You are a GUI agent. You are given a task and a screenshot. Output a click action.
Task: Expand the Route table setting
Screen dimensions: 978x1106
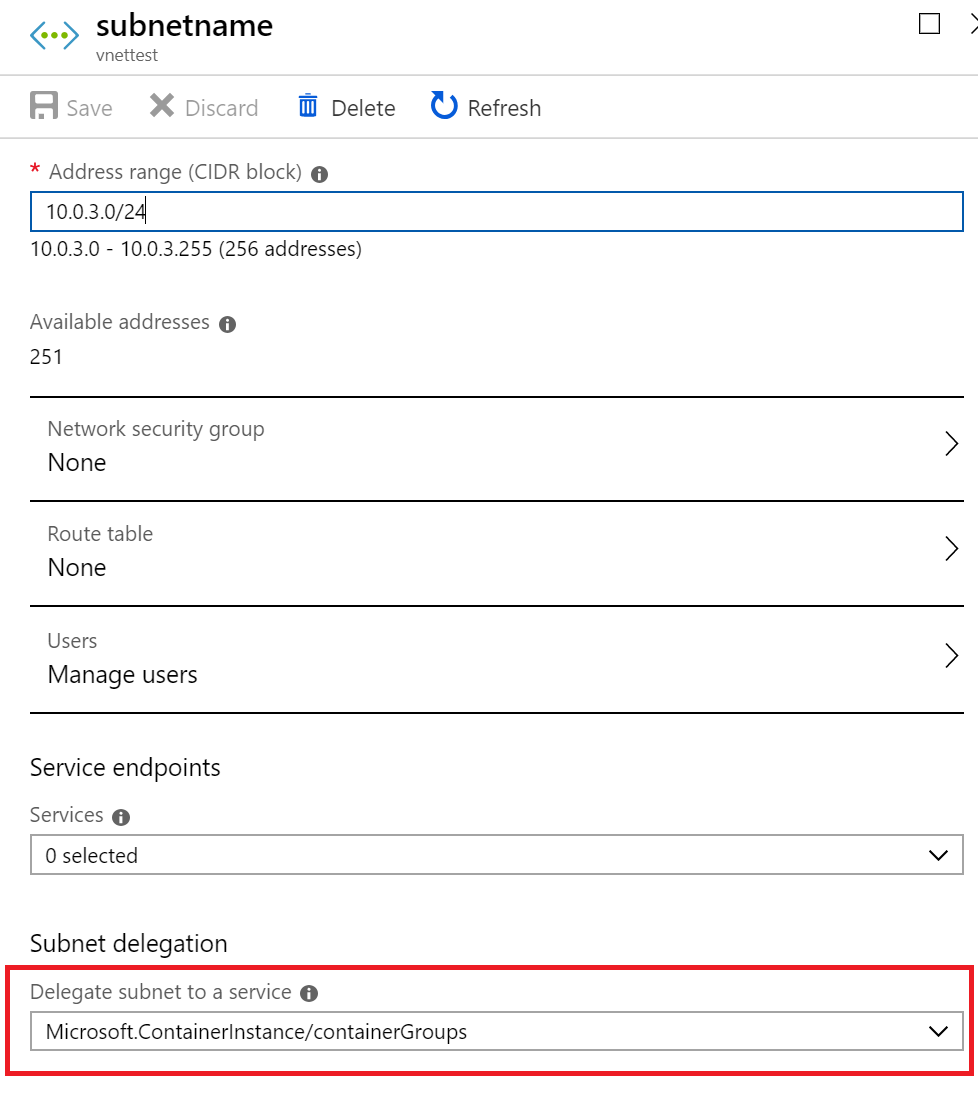click(x=496, y=553)
